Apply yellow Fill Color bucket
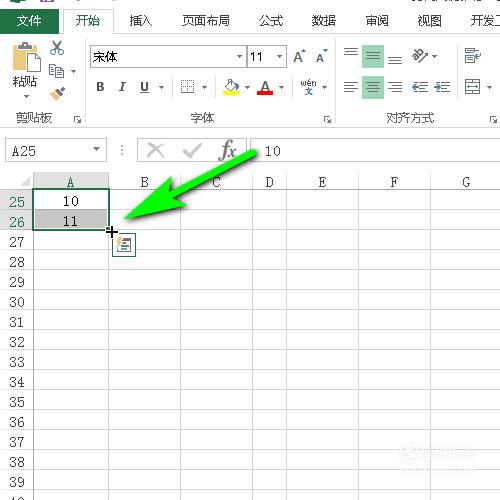Viewport: 500px width, 500px height. pyautogui.click(x=232, y=87)
